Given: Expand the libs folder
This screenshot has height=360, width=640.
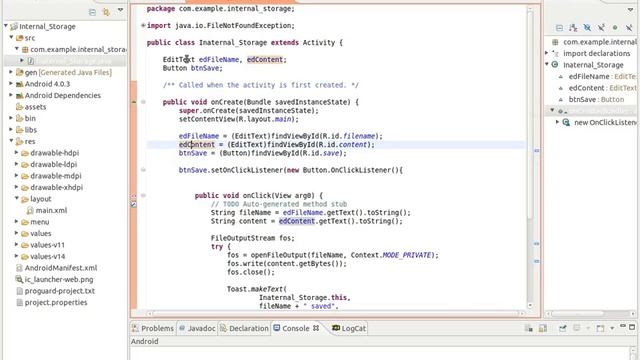Looking at the screenshot, I should point(11,129).
